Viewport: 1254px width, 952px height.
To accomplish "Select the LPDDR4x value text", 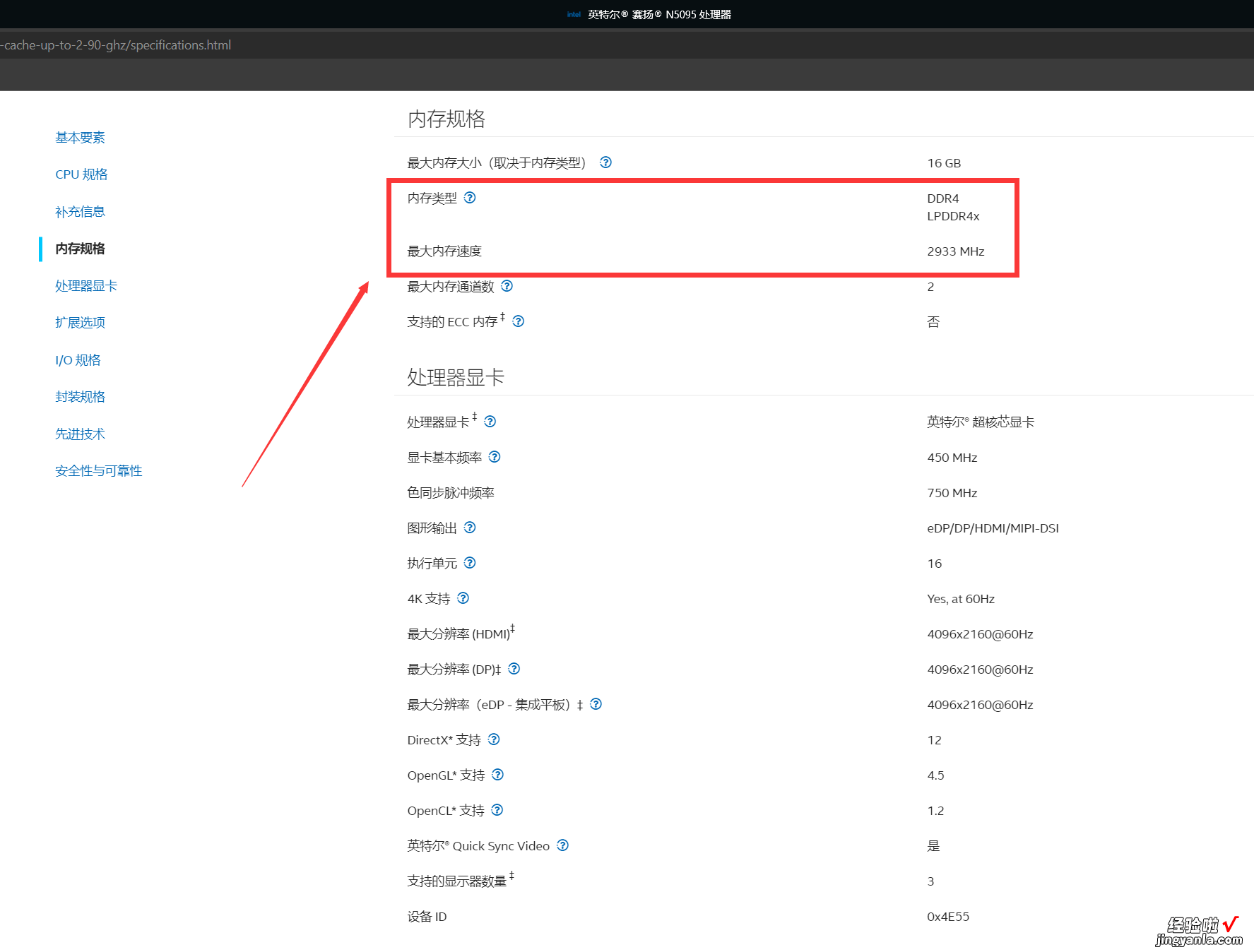I will (953, 216).
